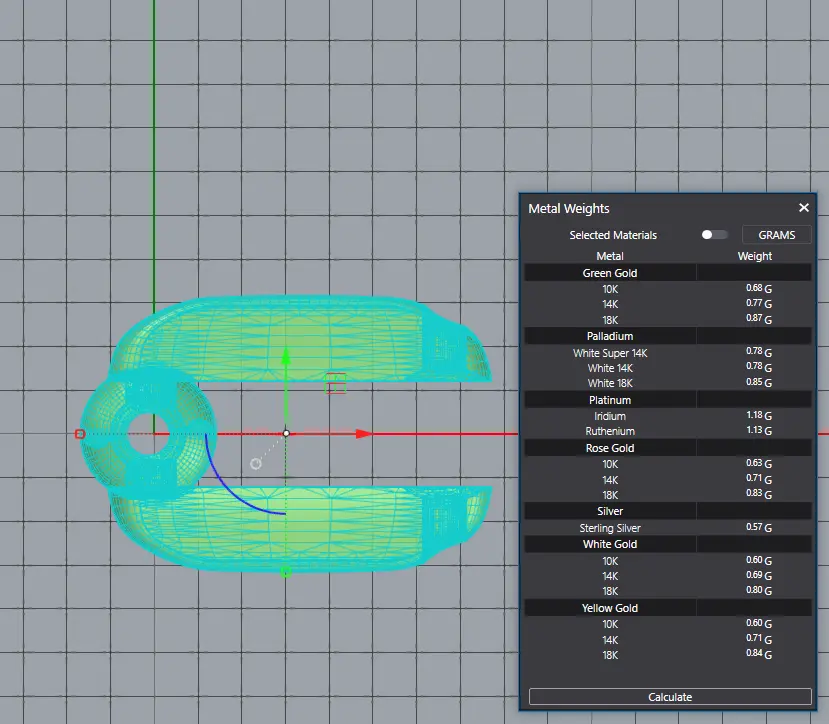Click the green circle handle at bottom

(x=286, y=572)
